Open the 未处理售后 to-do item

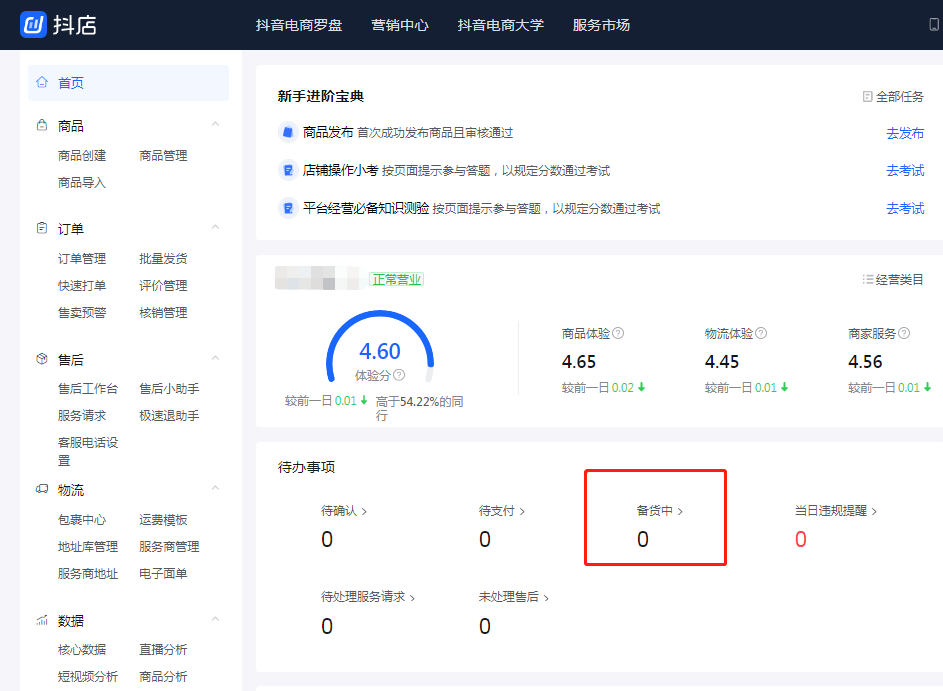tap(514, 597)
